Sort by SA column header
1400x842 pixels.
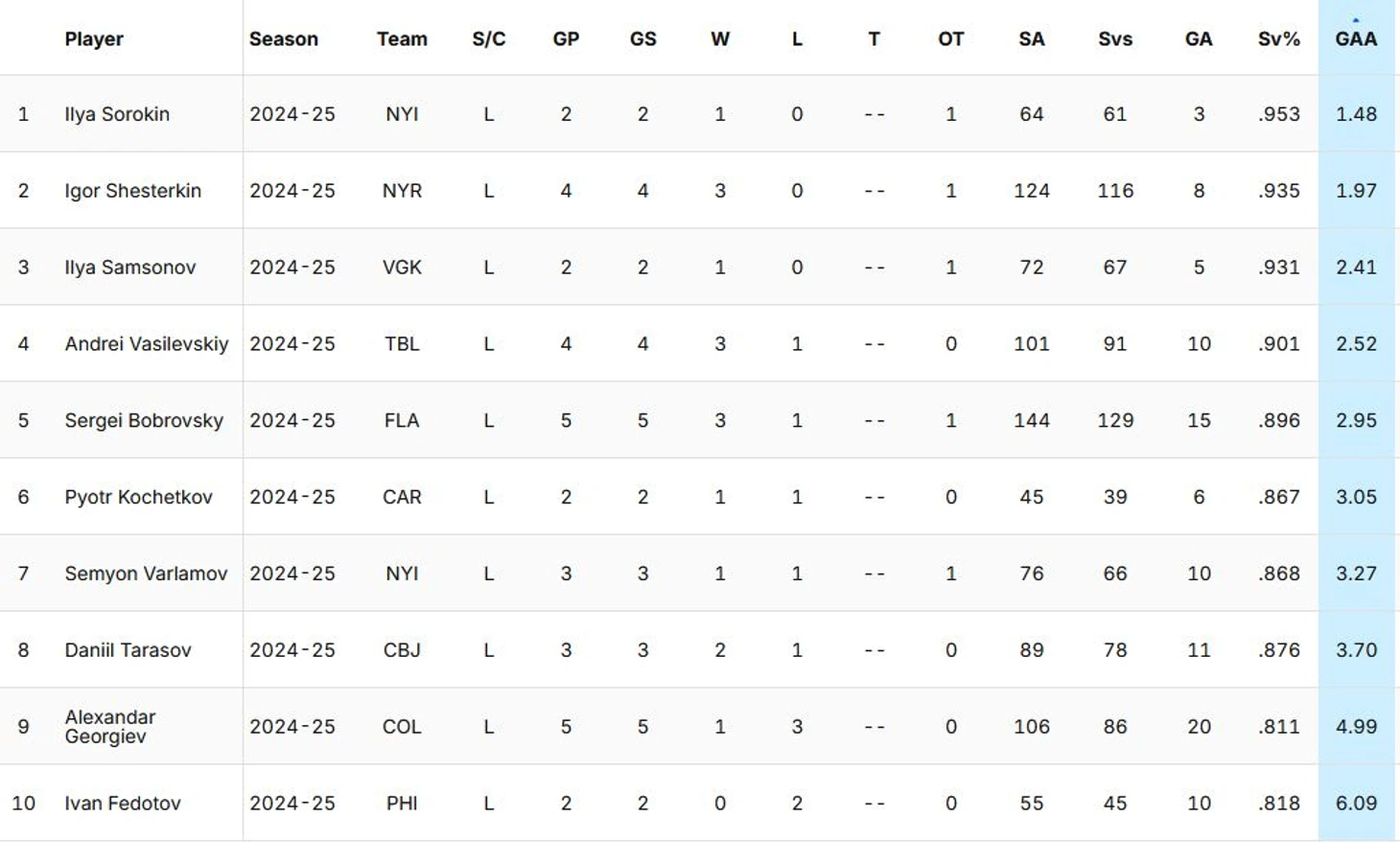[x=1032, y=39]
